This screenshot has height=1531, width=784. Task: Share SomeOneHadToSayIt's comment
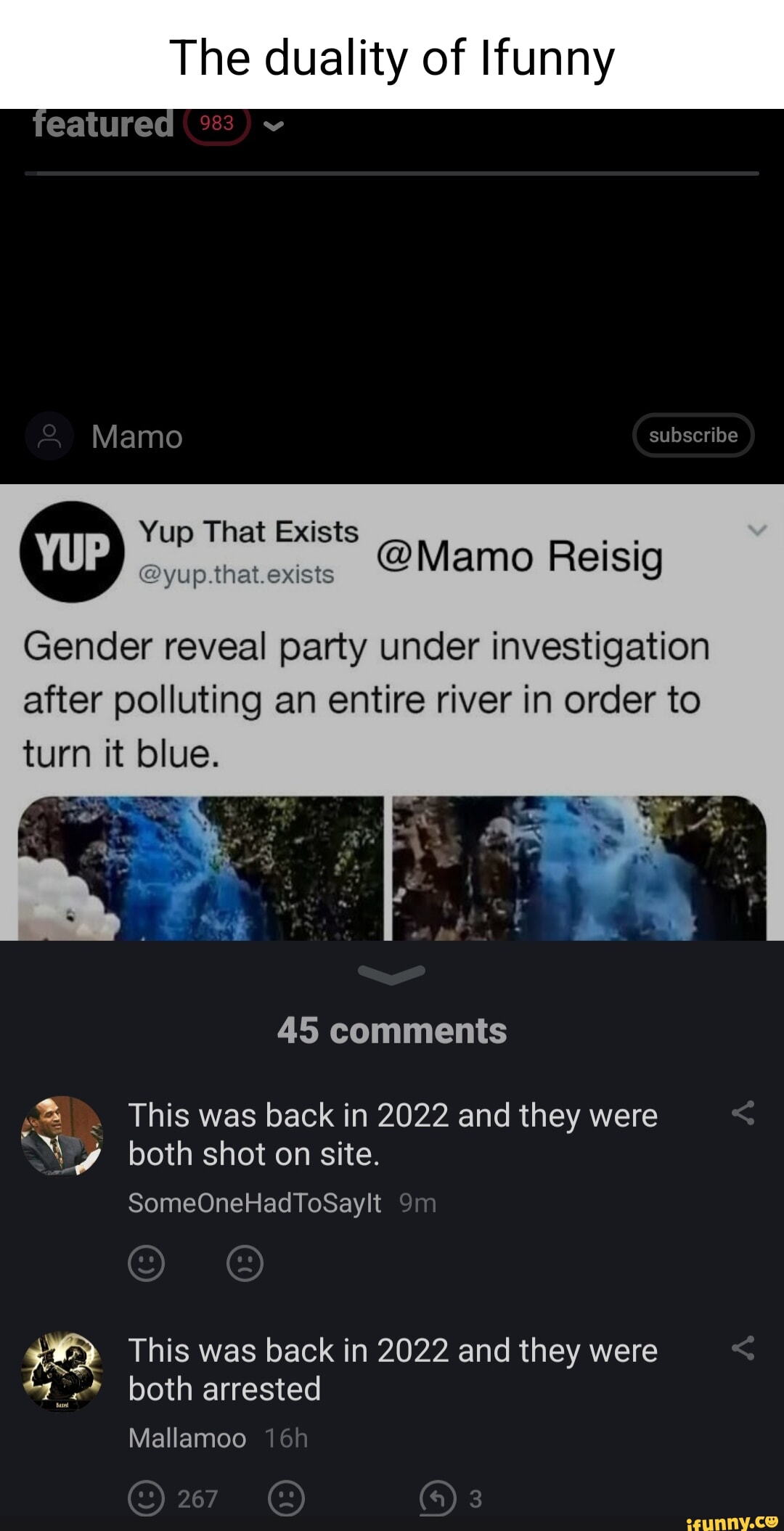click(743, 1113)
